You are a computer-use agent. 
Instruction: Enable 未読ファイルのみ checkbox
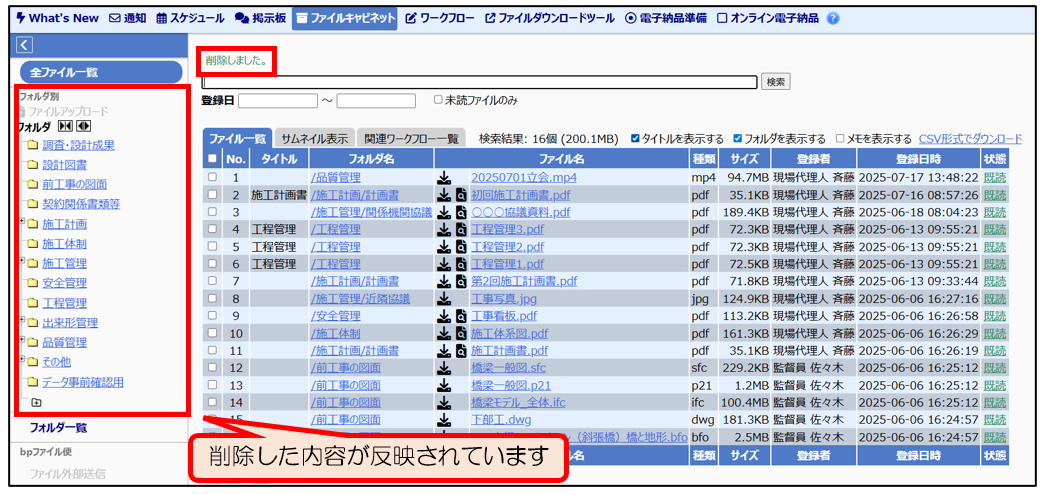[x=438, y=100]
